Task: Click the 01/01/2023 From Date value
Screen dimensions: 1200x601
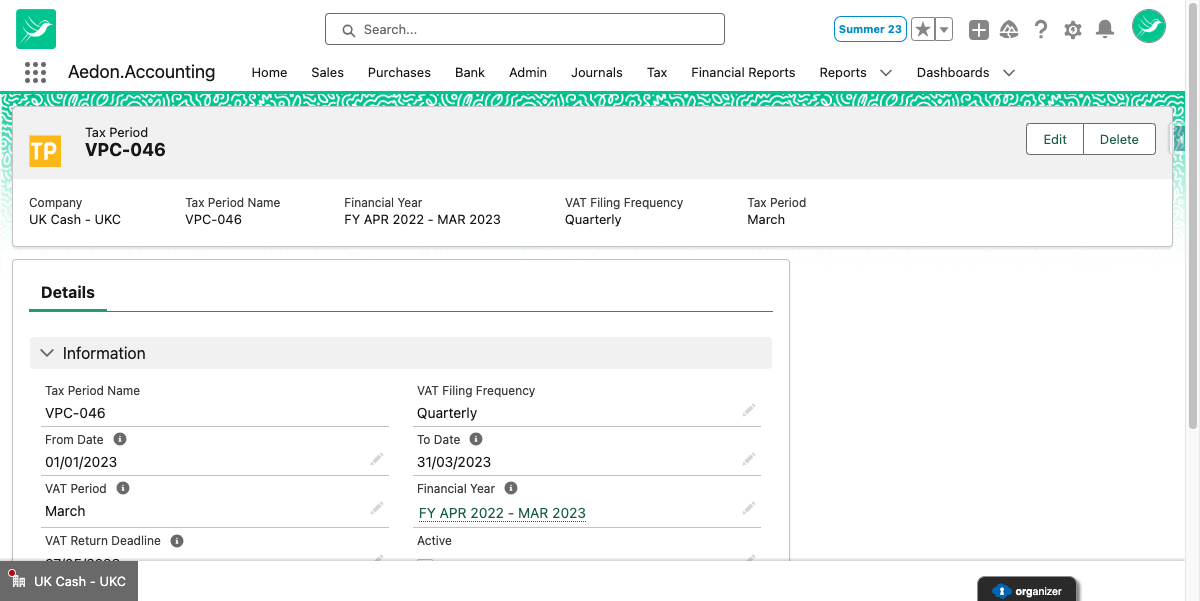Action: (81, 462)
